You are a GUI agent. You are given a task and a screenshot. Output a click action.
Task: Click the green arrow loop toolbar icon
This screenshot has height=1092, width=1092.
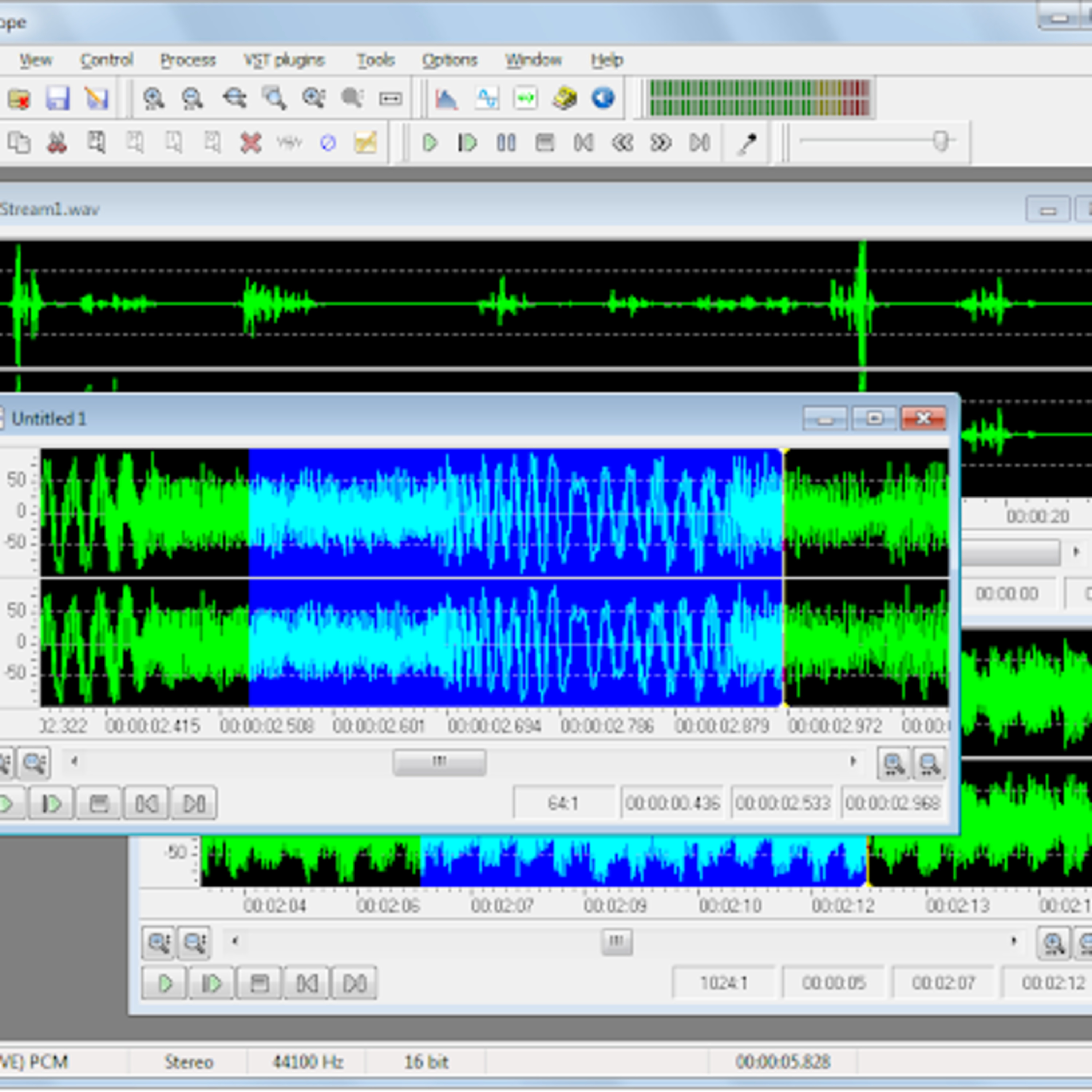point(526,99)
